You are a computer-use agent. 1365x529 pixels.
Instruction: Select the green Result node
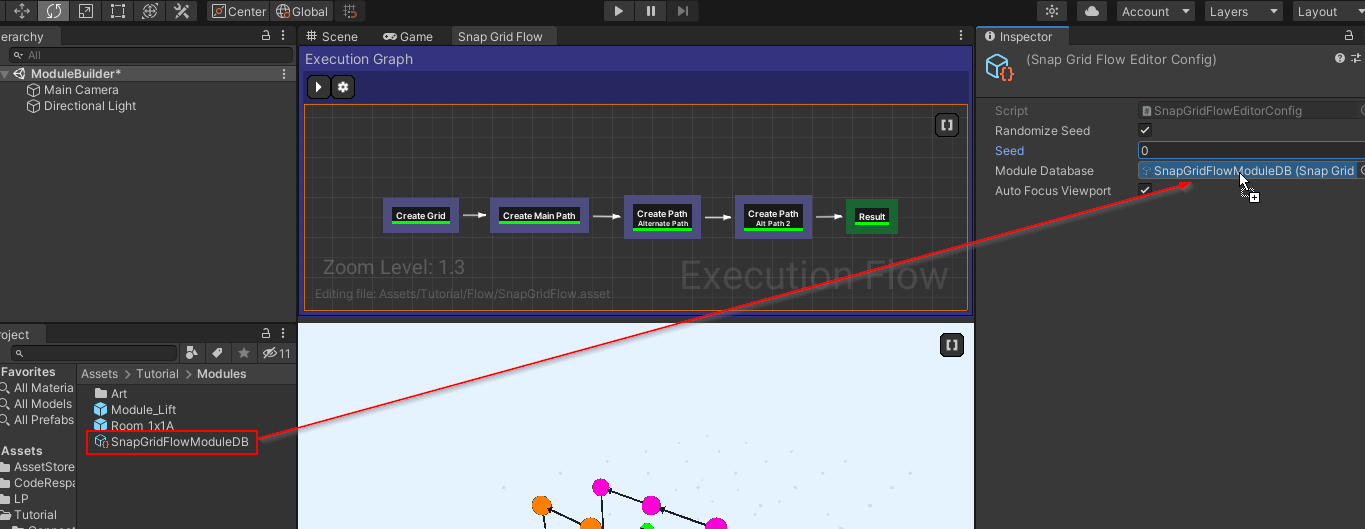coord(872,217)
